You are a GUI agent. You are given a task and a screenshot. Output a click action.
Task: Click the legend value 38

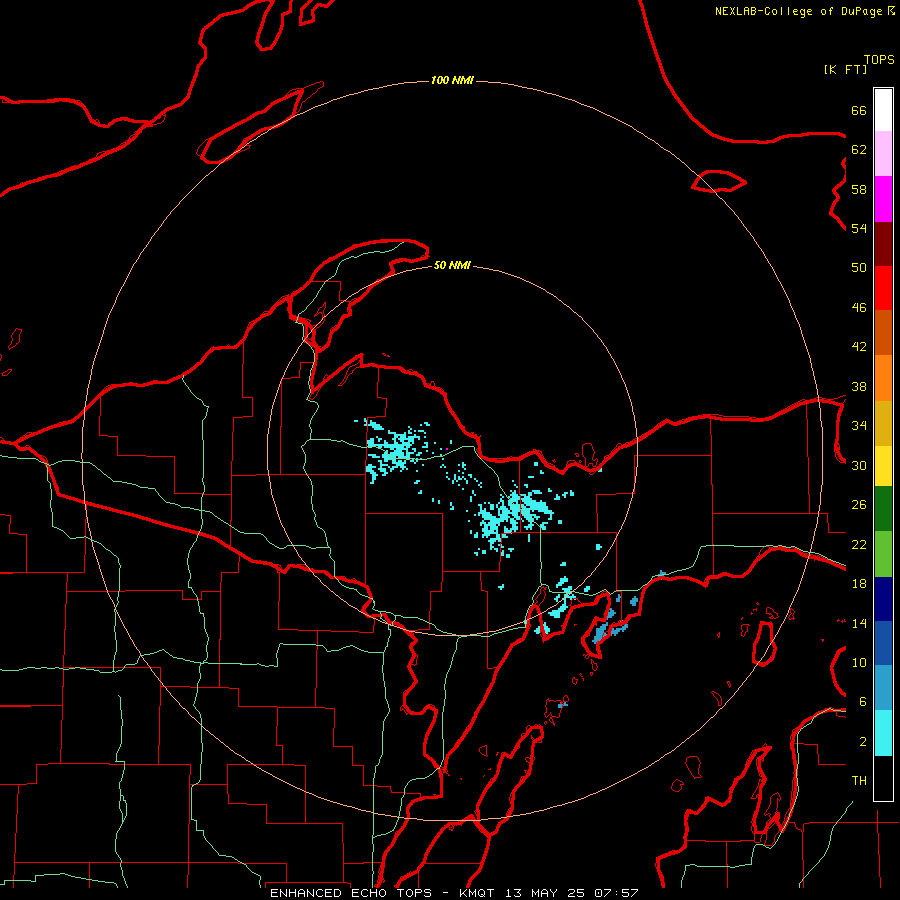(x=859, y=386)
